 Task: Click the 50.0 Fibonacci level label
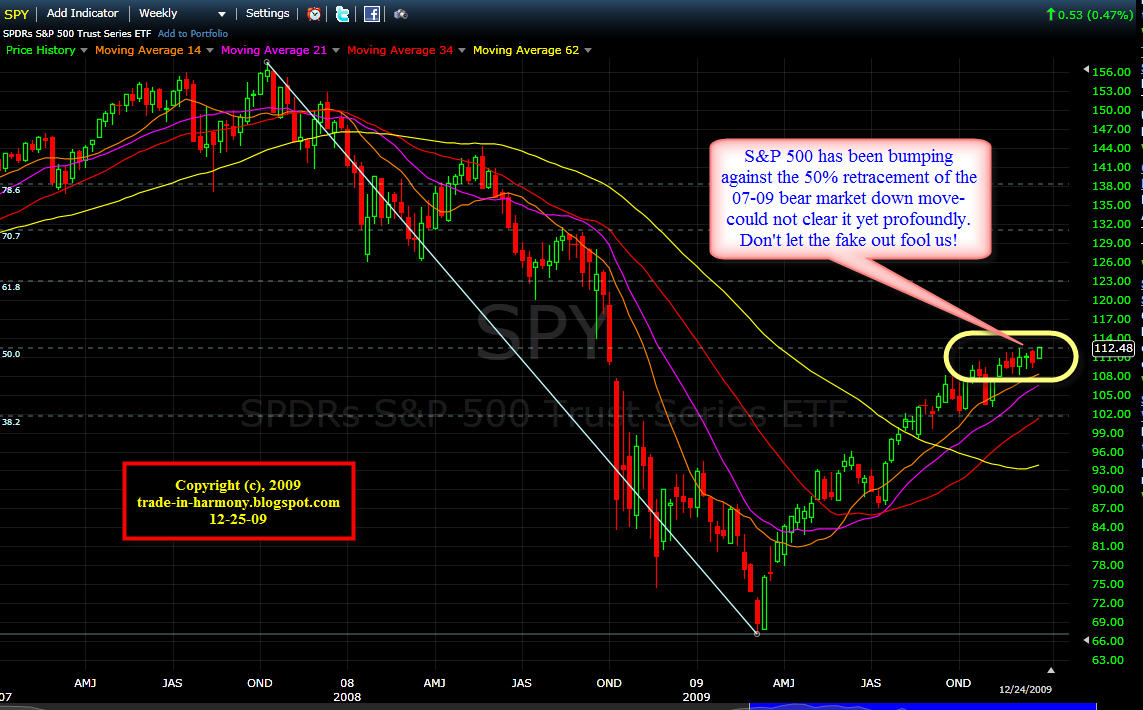pyautogui.click(x=11, y=354)
